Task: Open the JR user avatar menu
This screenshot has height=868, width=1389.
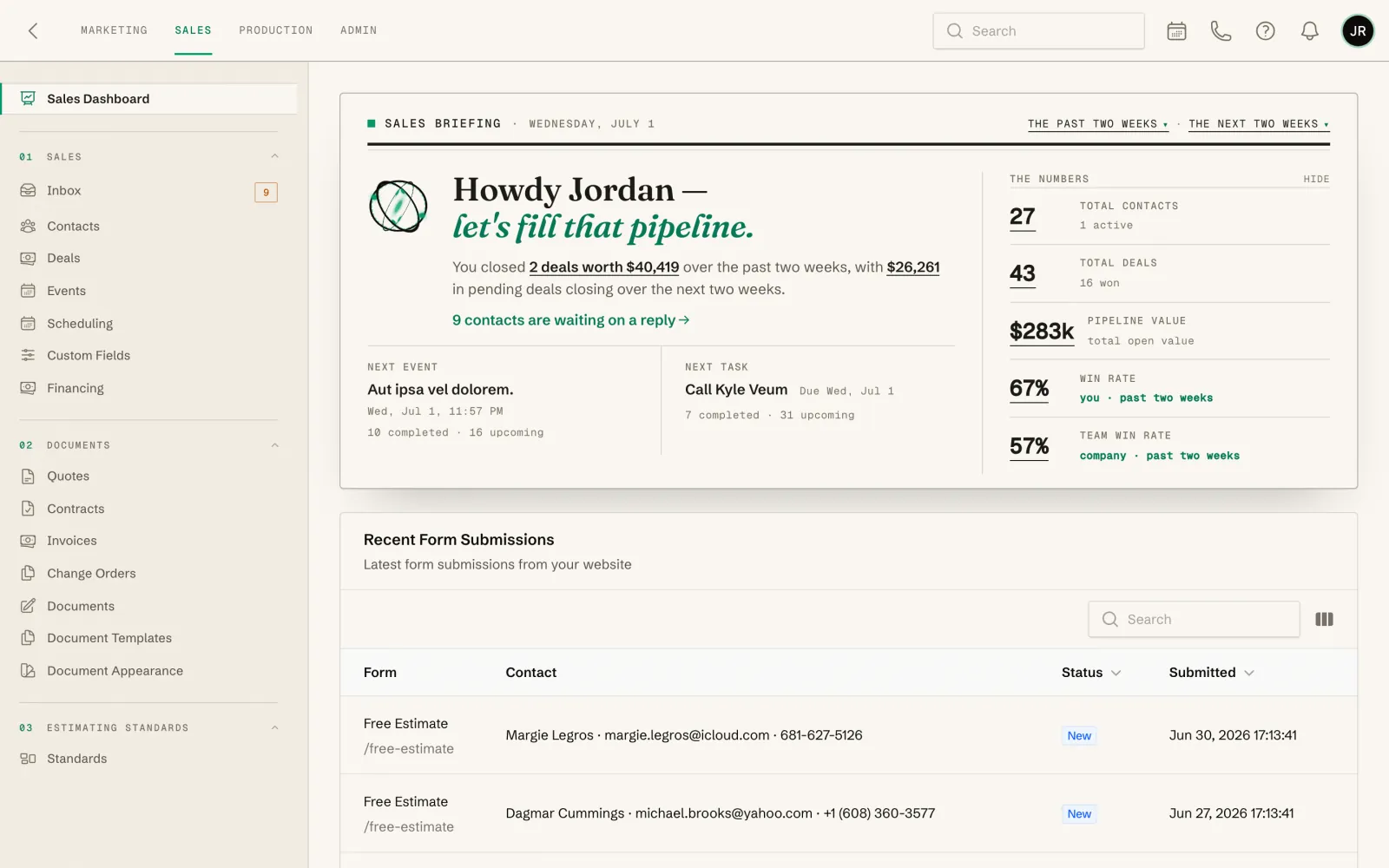Action: point(1358,31)
